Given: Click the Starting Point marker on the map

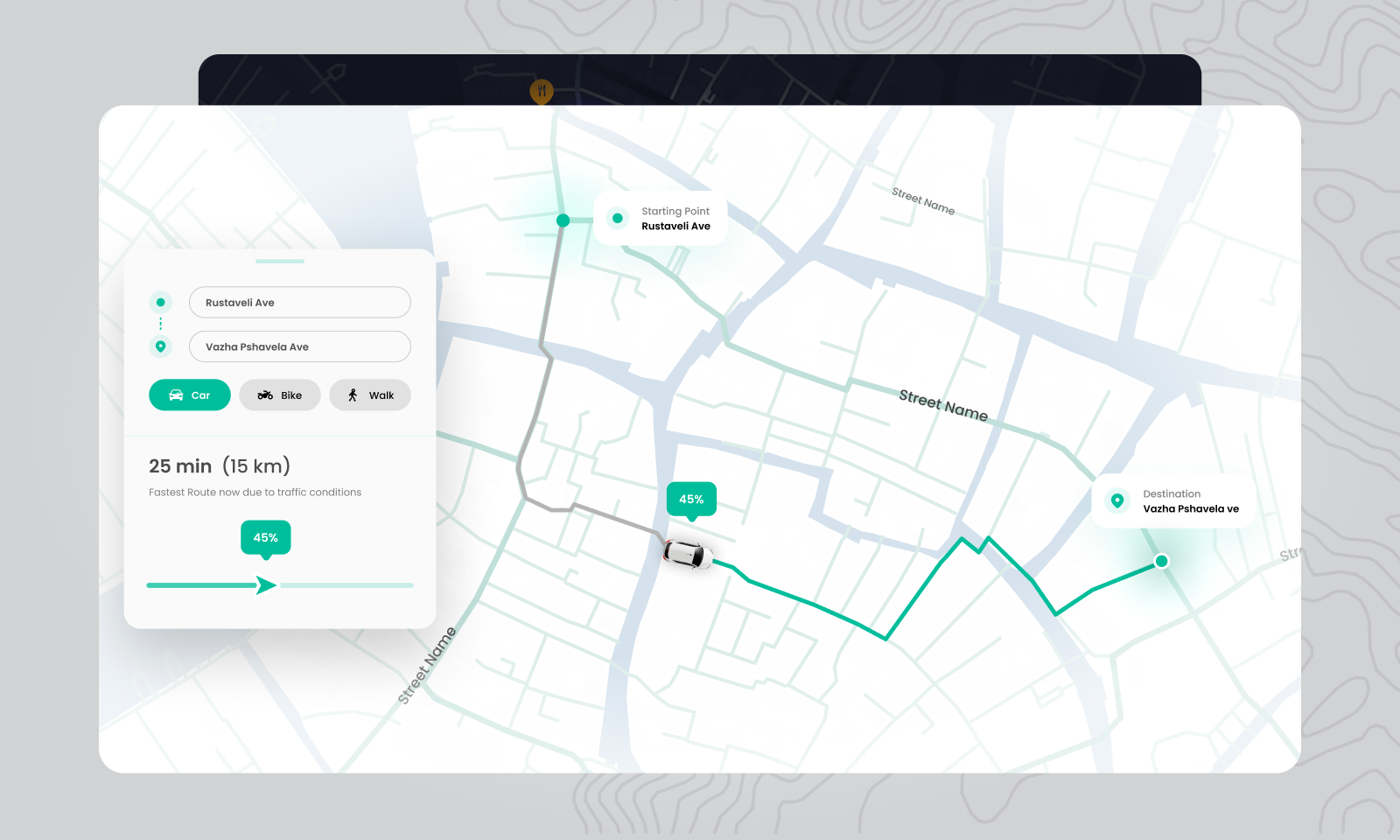Looking at the screenshot, I should (563, 220).
